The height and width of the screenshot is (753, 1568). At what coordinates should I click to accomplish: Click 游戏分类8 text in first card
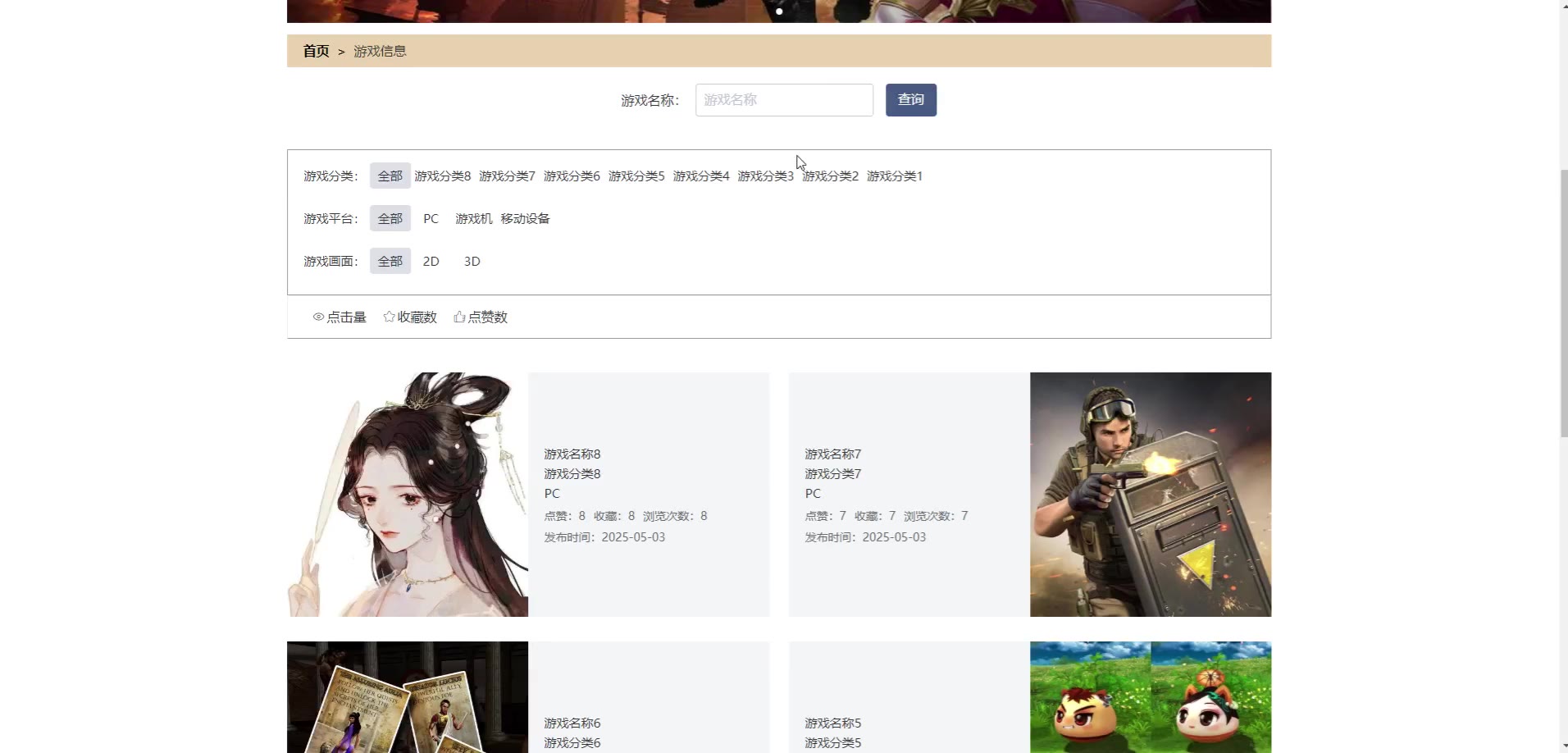[x=572, y=473]
